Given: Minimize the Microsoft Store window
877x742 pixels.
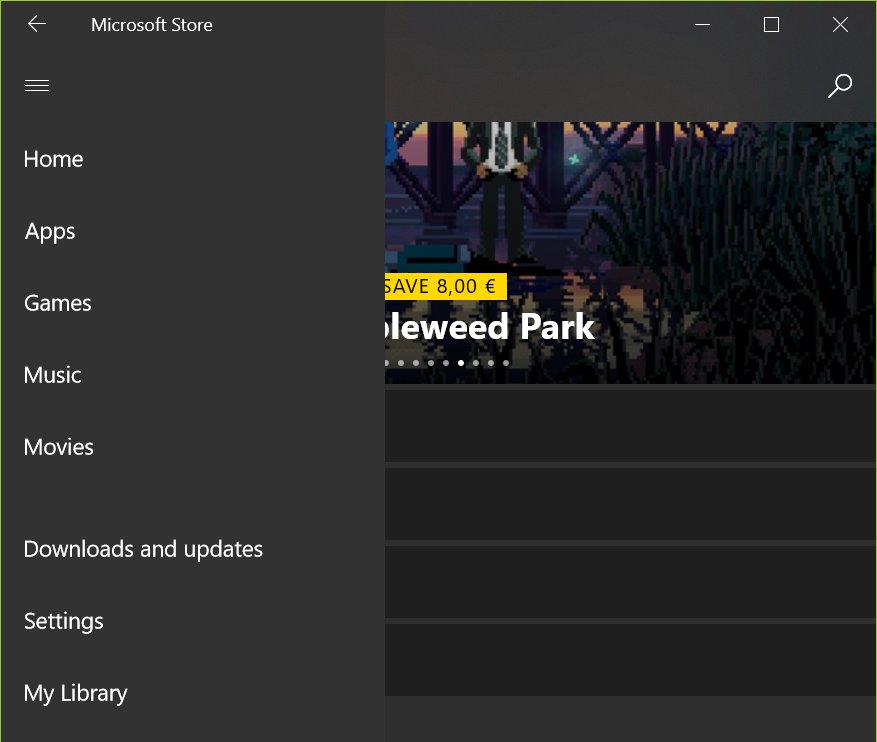Looking at the screenshot, I should [702, 25].
